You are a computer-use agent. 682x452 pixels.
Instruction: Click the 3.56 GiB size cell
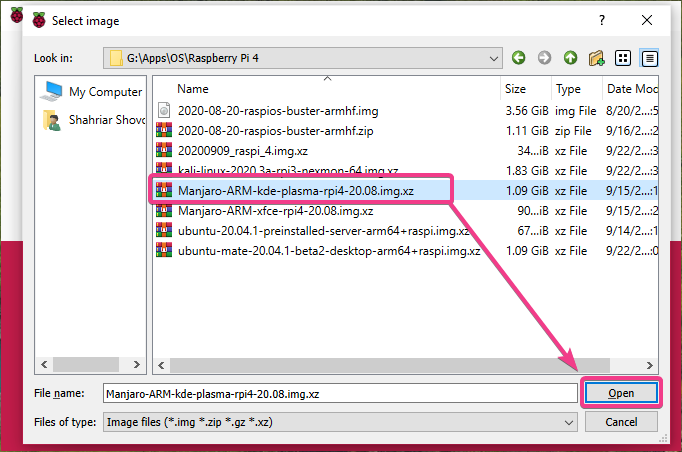[527, 111]
